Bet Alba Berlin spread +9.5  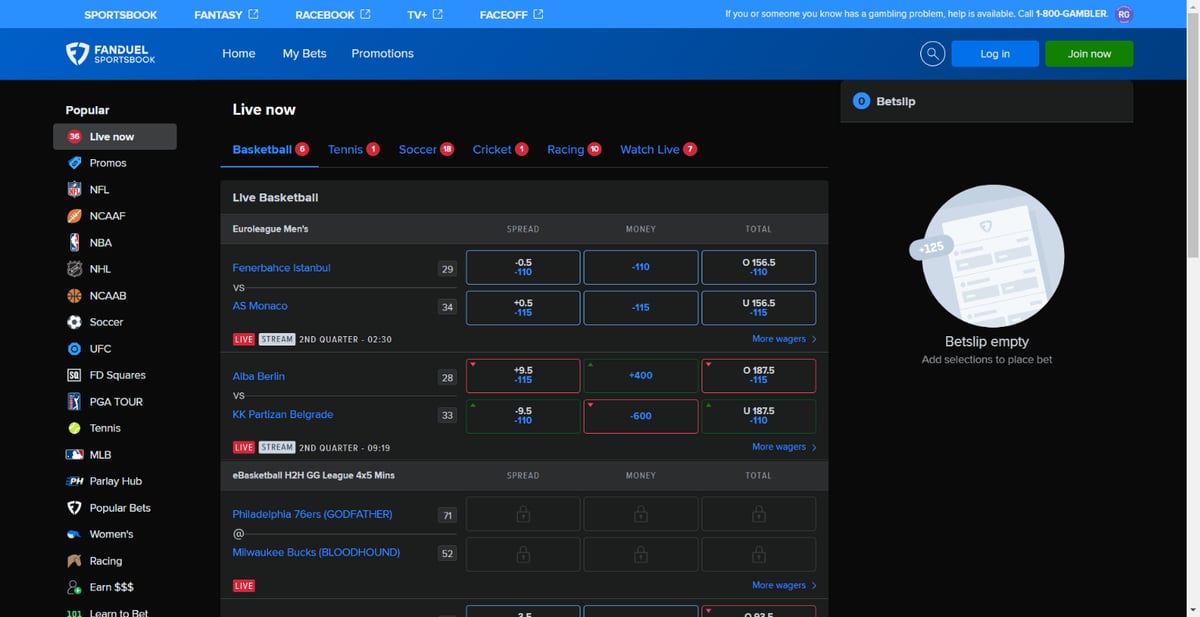523,375
